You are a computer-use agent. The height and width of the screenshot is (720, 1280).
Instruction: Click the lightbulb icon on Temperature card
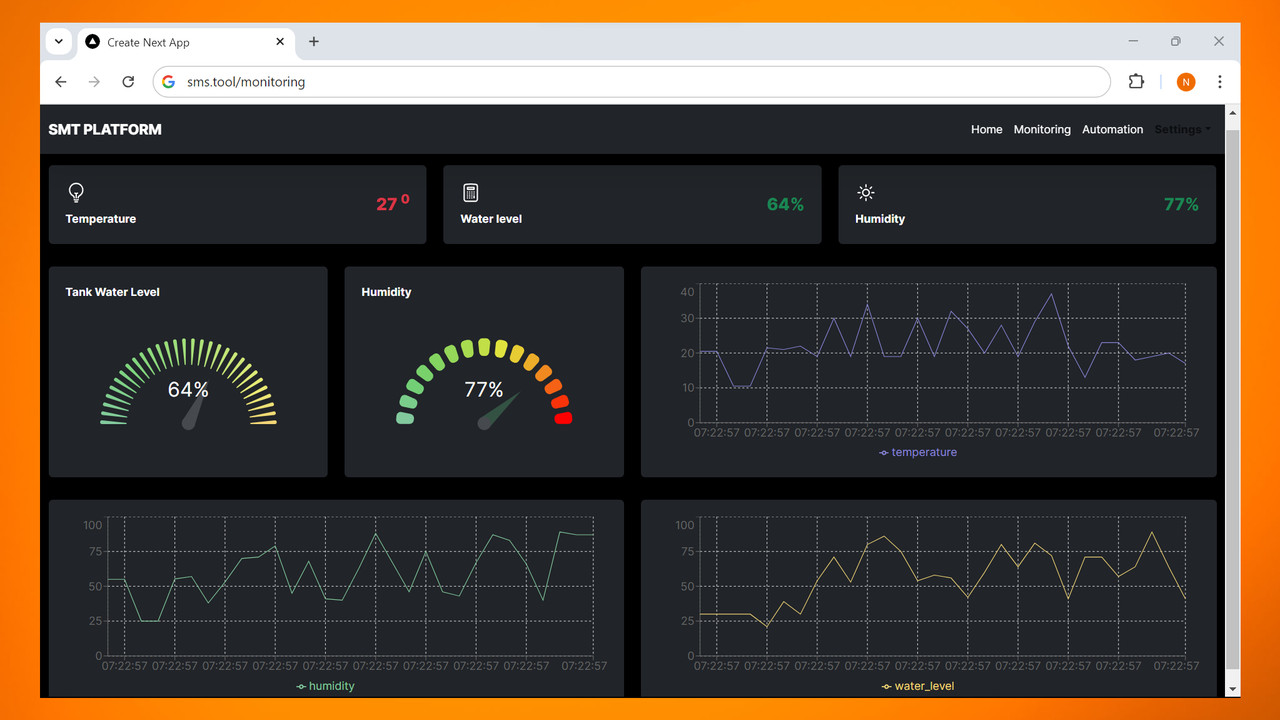tap(75, 192)
